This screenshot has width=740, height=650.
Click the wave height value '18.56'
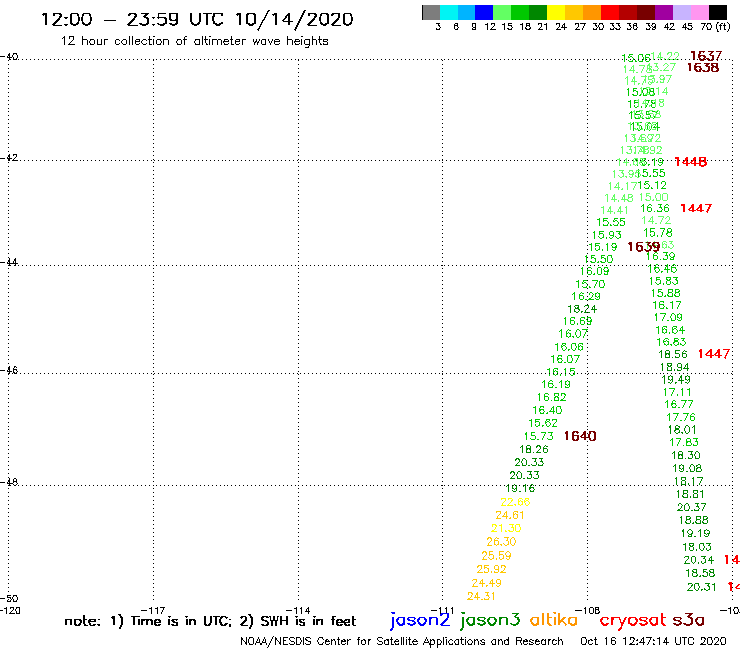click(673, 355)
